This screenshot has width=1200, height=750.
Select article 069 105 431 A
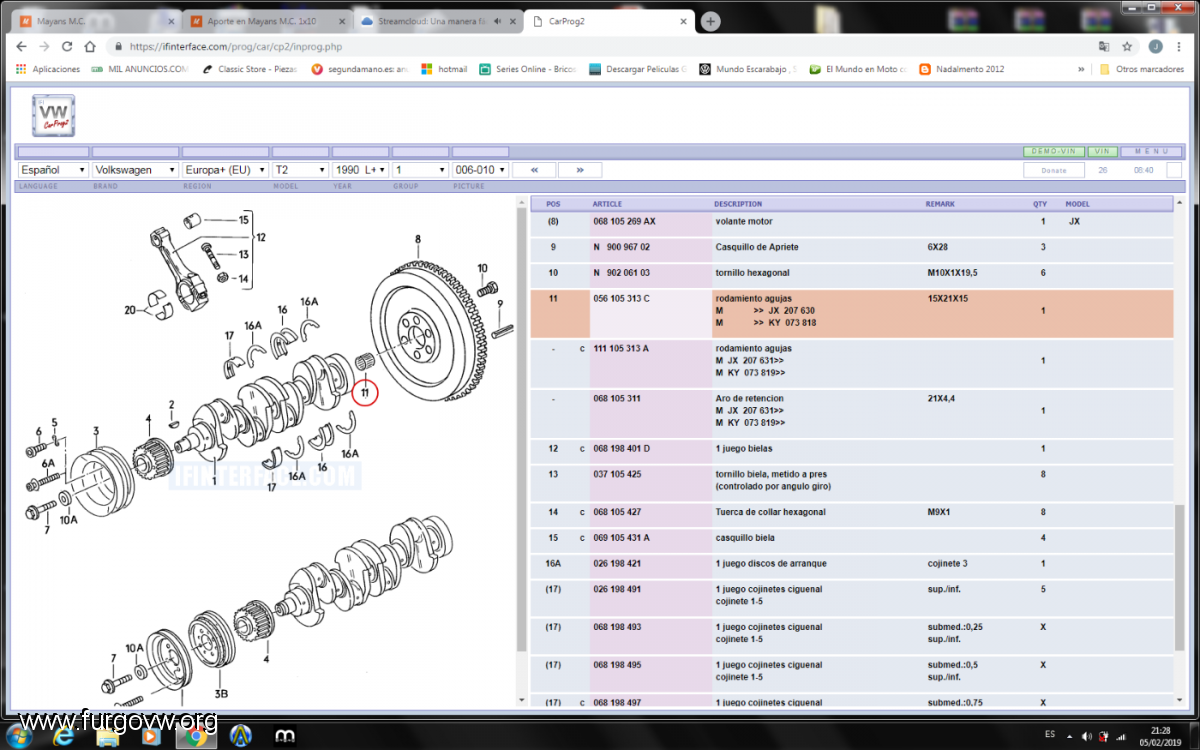(x=621, y=538)
